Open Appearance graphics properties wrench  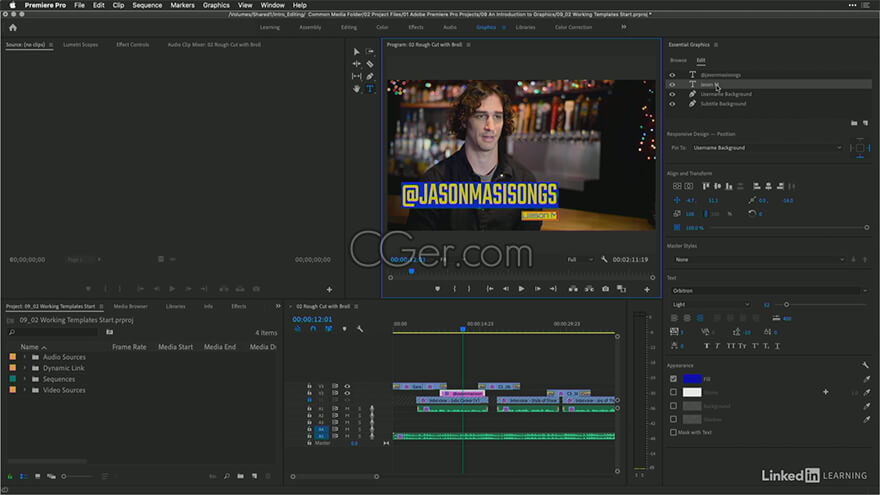click(x=865, y=365)
